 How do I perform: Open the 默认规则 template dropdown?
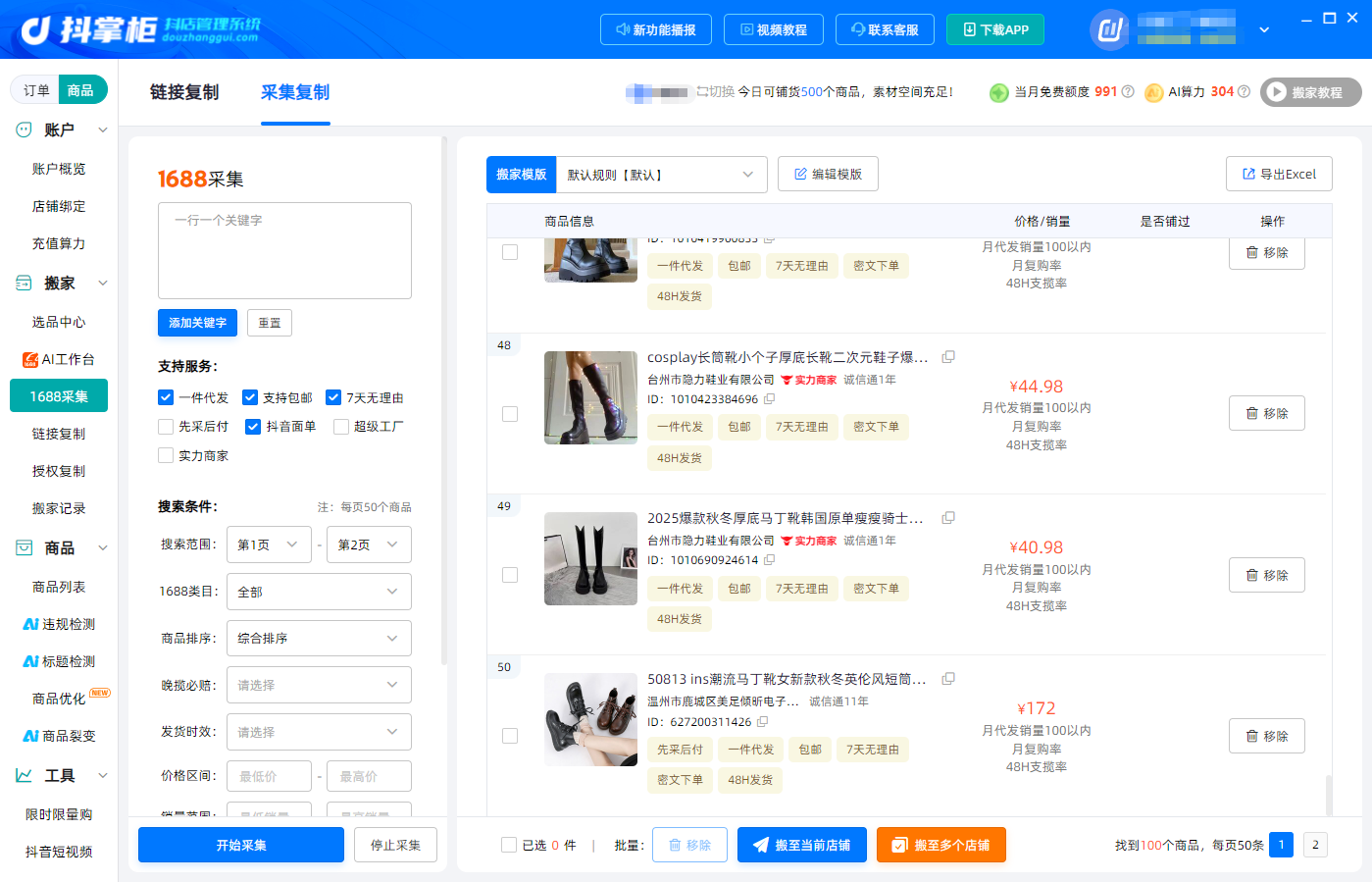point(661,175)
